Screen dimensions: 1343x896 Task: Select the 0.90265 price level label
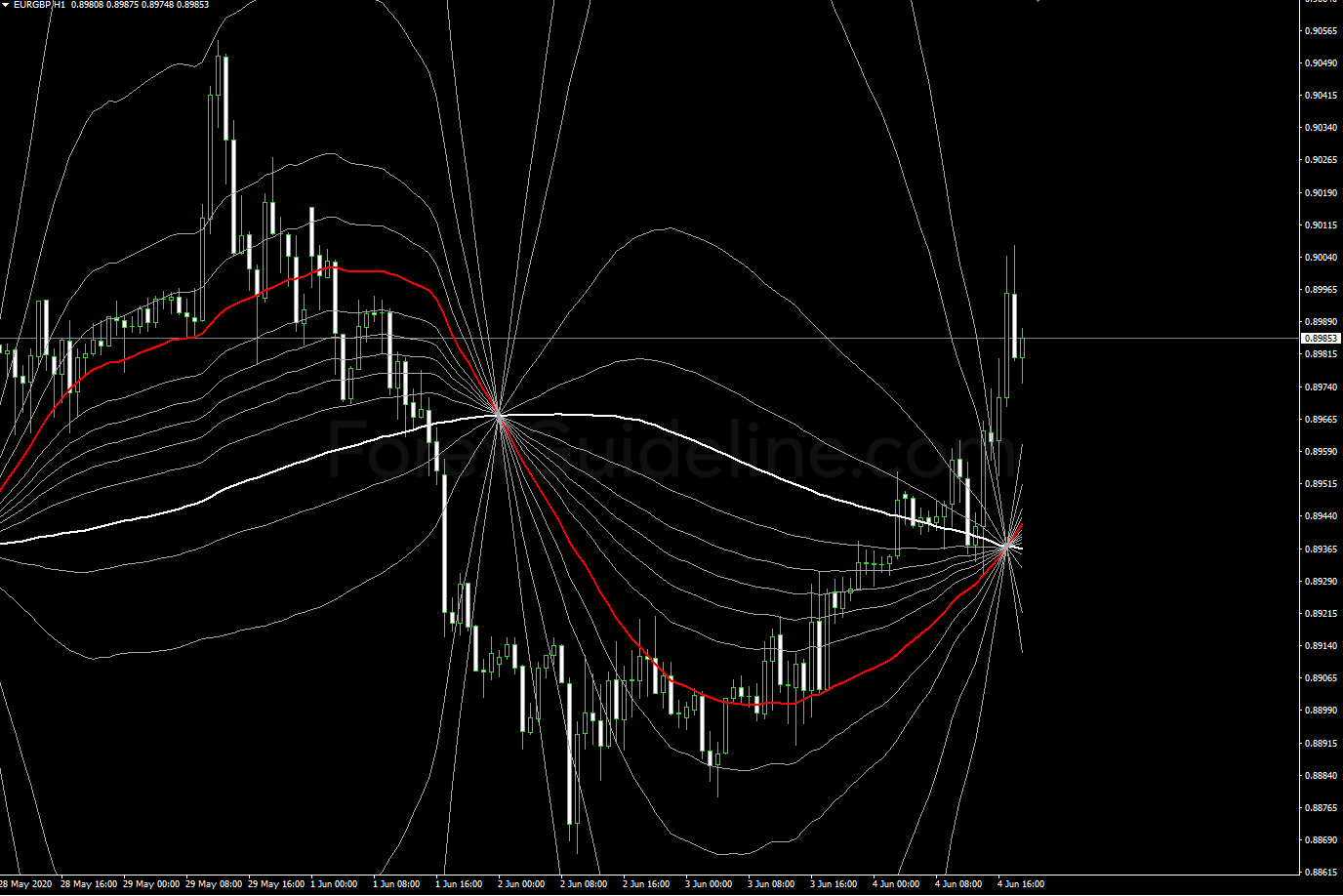pos(1322,160)
